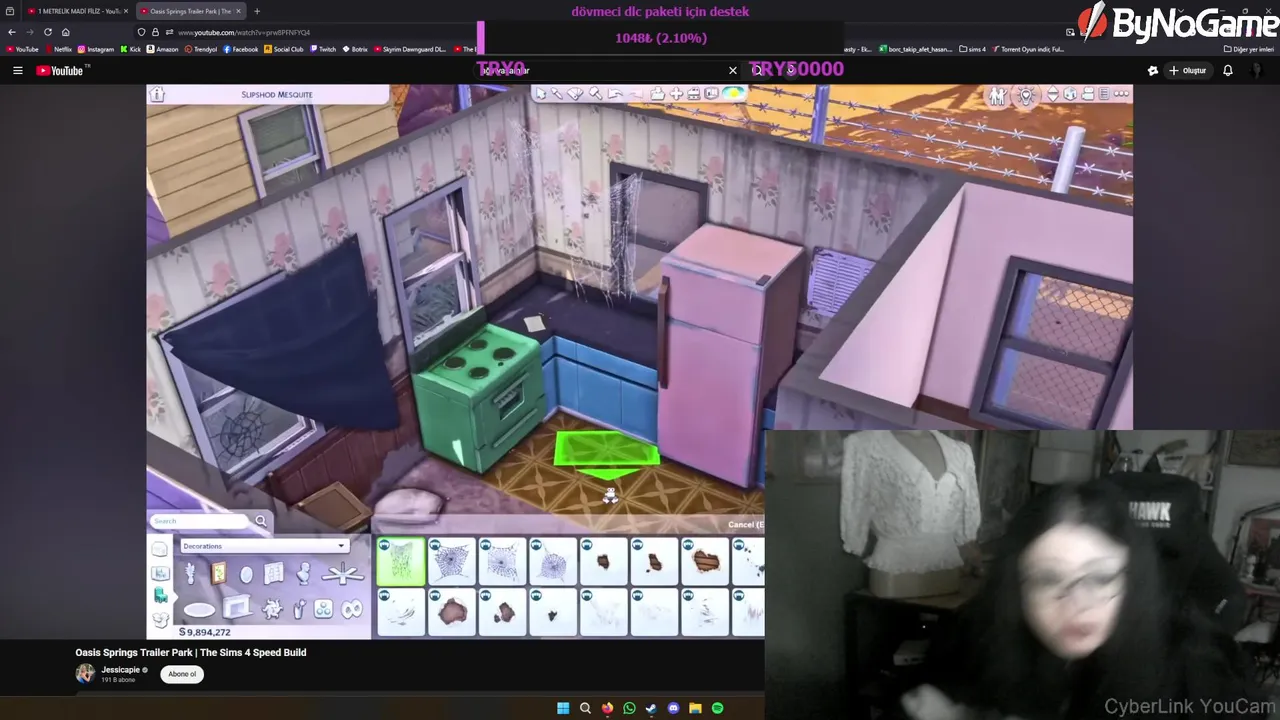Open the Netflix bookmark
This screenshot has width=1280, height=720.
[x=59, y=49]
